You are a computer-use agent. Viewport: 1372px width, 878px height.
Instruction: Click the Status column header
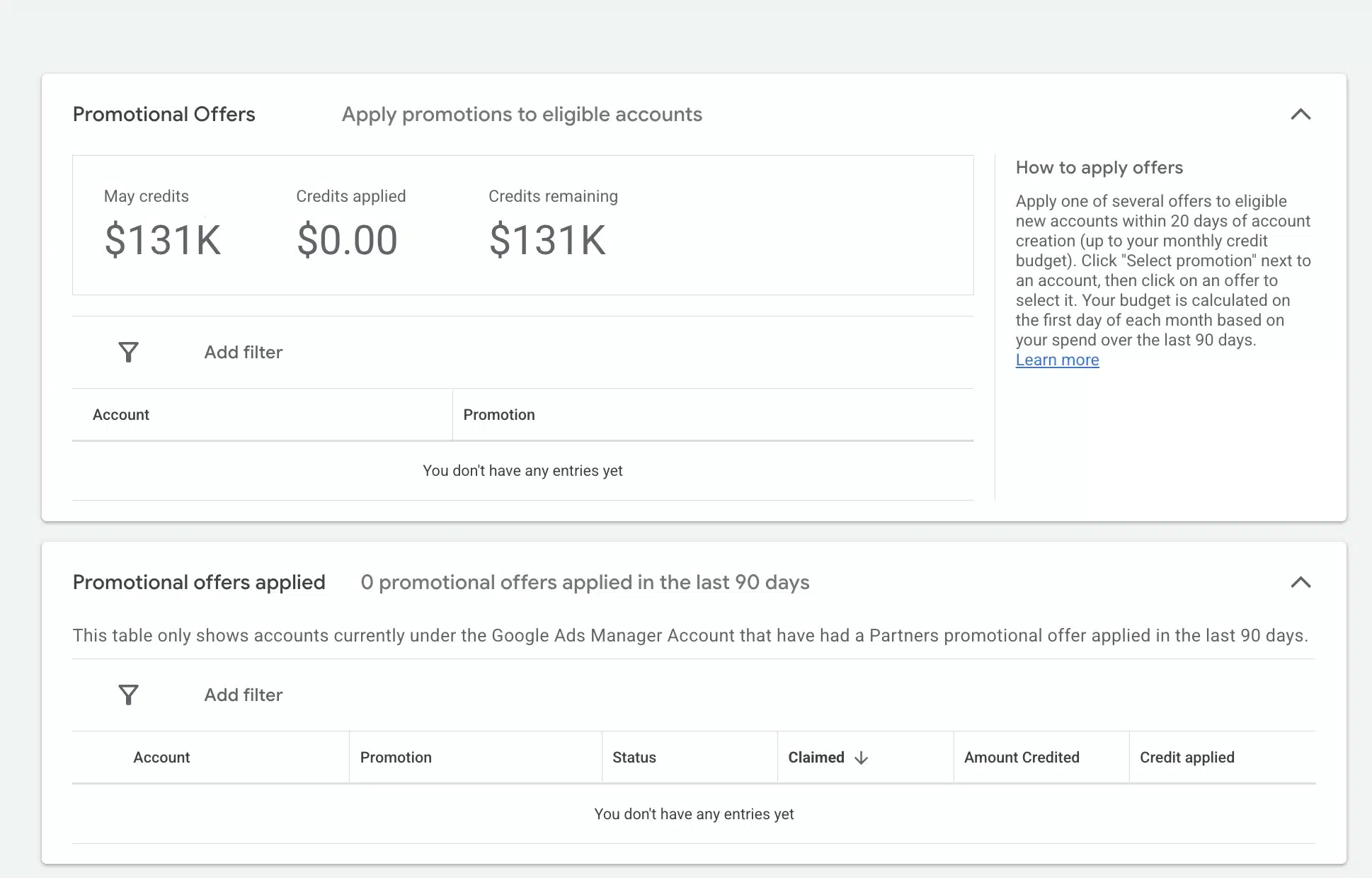634,757
